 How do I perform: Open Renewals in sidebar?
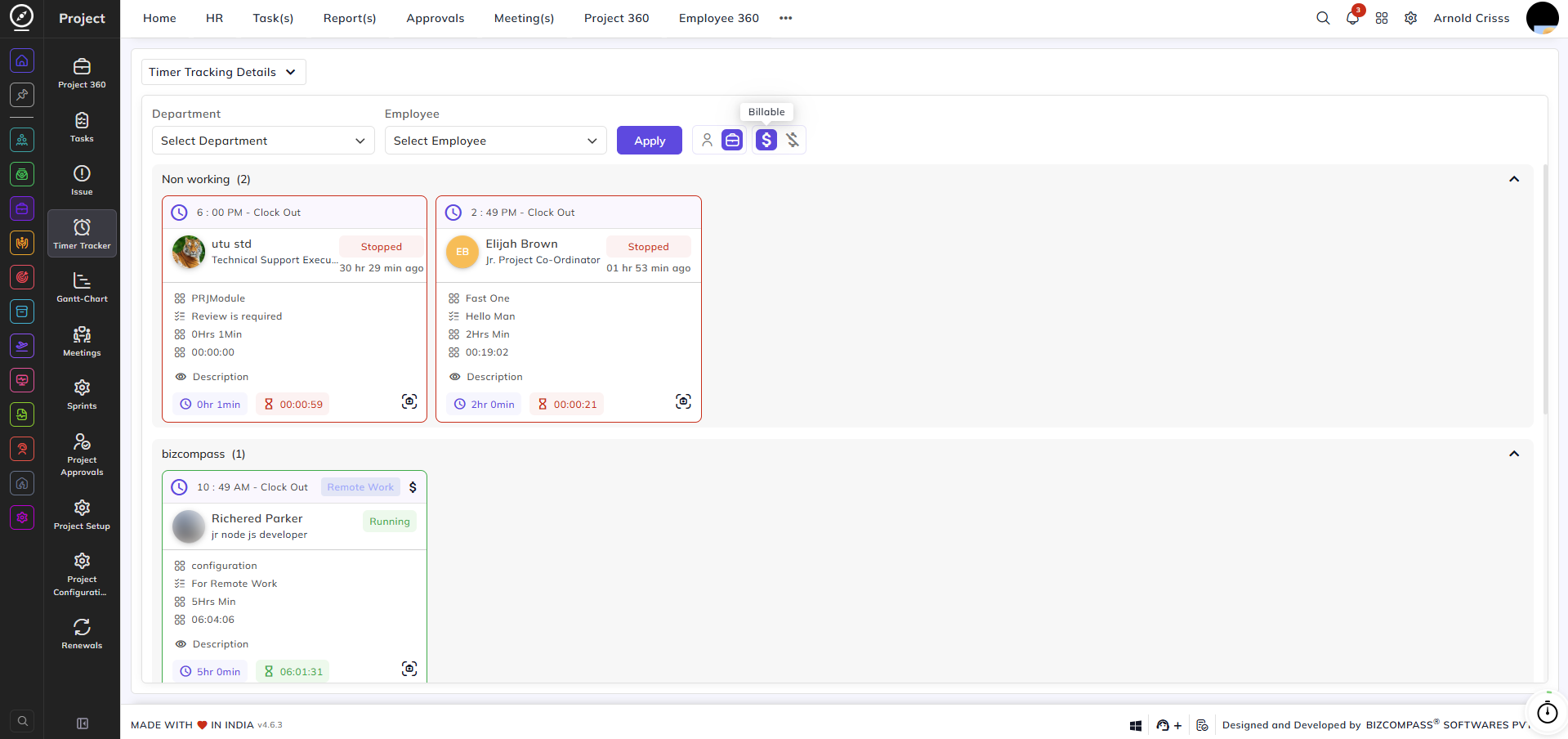coord(82,634)
